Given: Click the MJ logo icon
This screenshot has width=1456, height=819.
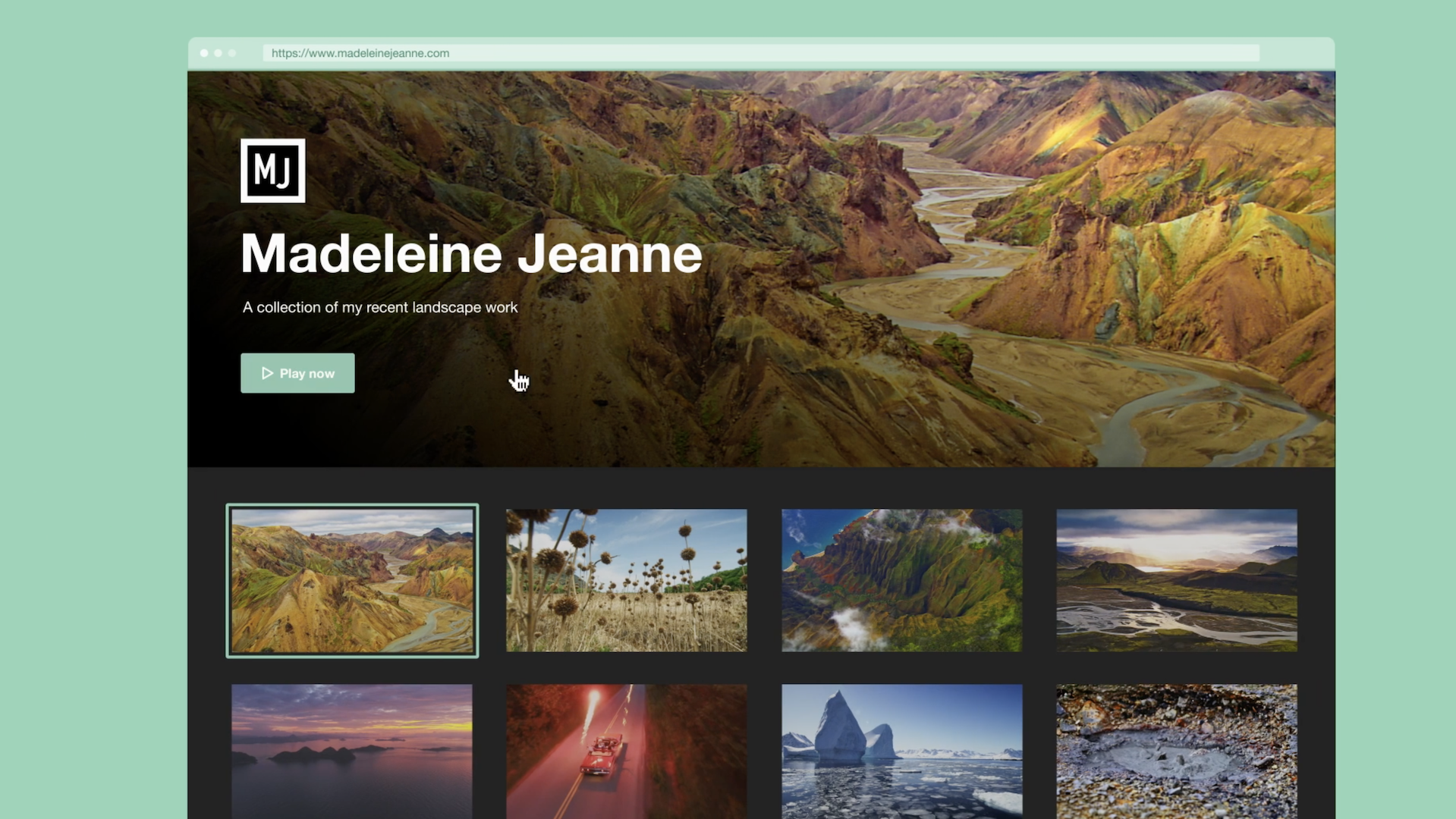Looking at the screenshot, I should (272, 170).
